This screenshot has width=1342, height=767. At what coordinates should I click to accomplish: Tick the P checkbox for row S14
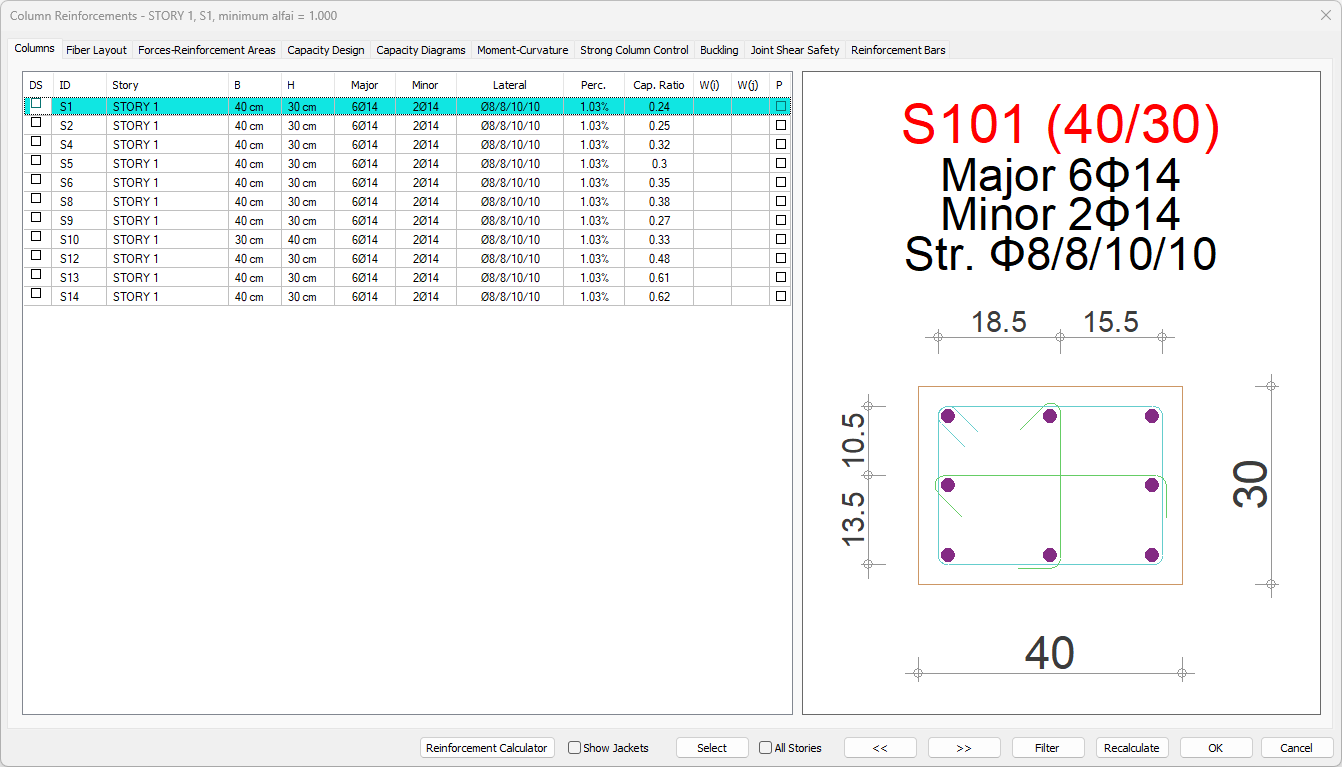tap(780, 297)
